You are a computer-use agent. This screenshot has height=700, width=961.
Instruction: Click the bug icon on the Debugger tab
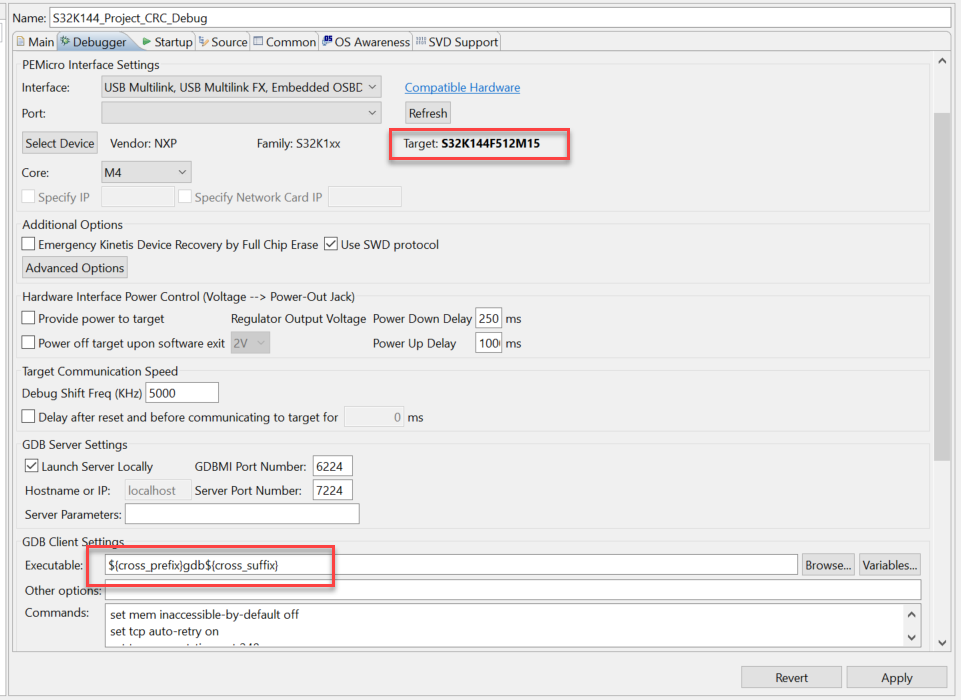tap(65, 42)
